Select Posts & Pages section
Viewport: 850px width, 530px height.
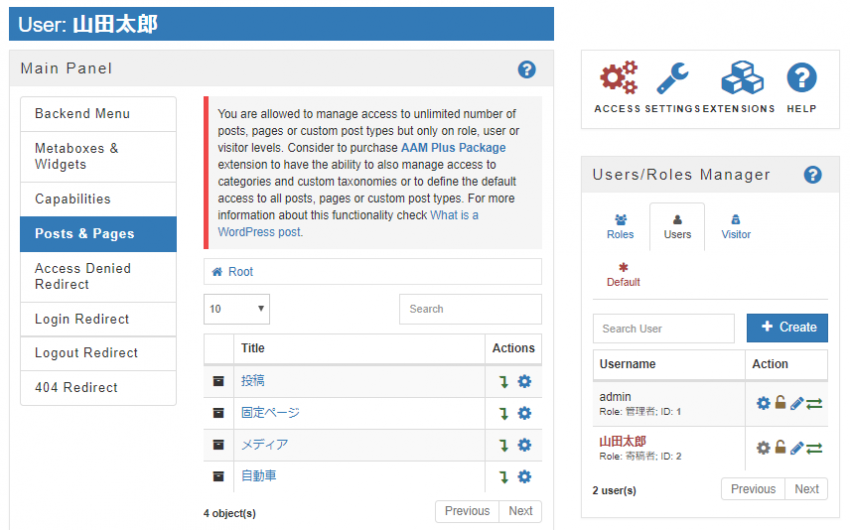tap(98, 234)
